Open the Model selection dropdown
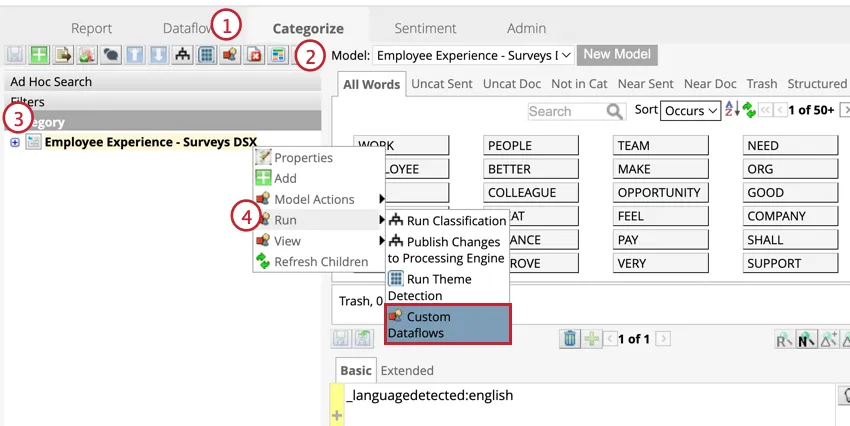The height and width of the screenshot is (426, 850). coord(475,55)
